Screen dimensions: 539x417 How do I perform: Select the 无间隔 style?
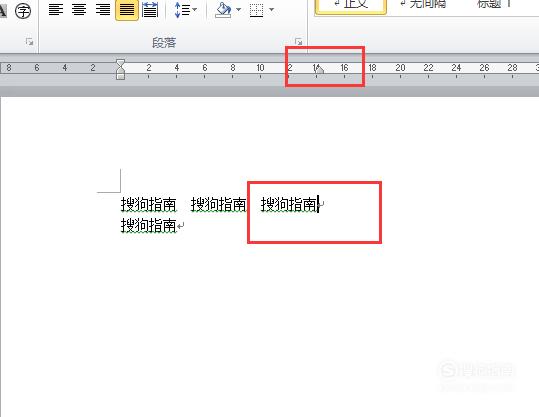(424, 4)
